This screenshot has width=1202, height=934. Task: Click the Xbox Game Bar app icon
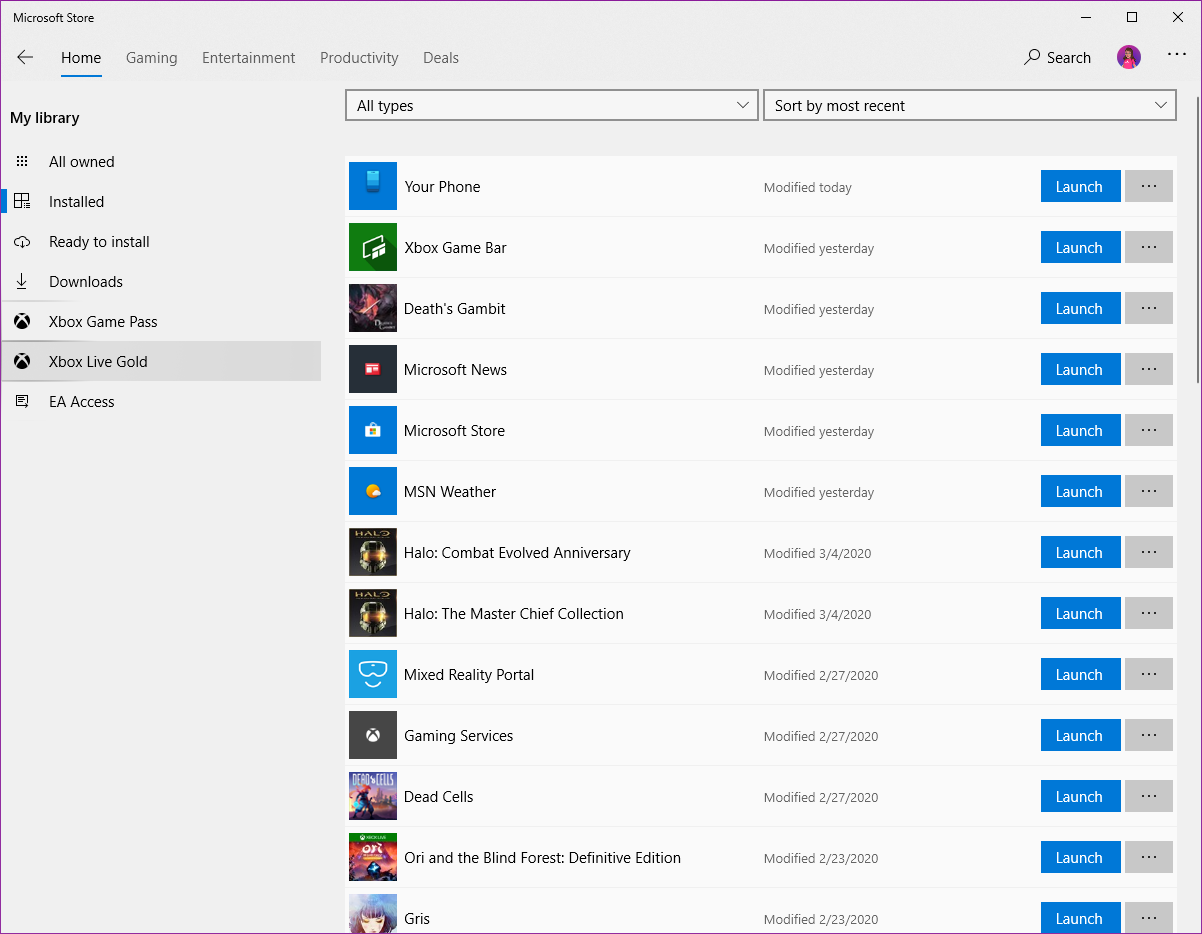(373, 248)
